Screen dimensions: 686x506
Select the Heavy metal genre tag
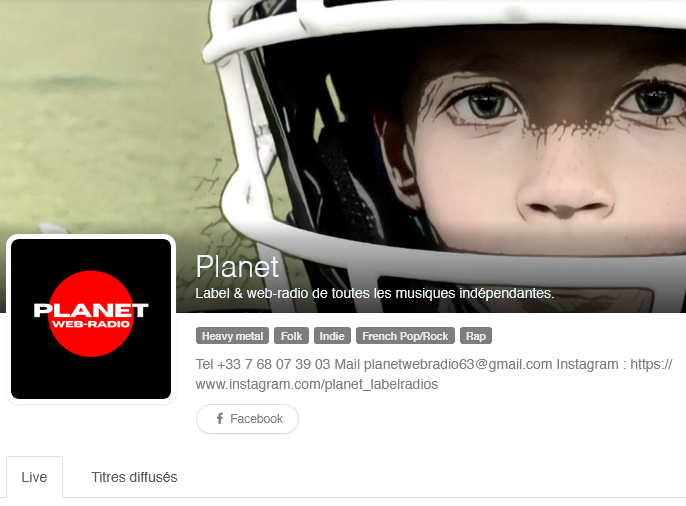pos(232,336)
